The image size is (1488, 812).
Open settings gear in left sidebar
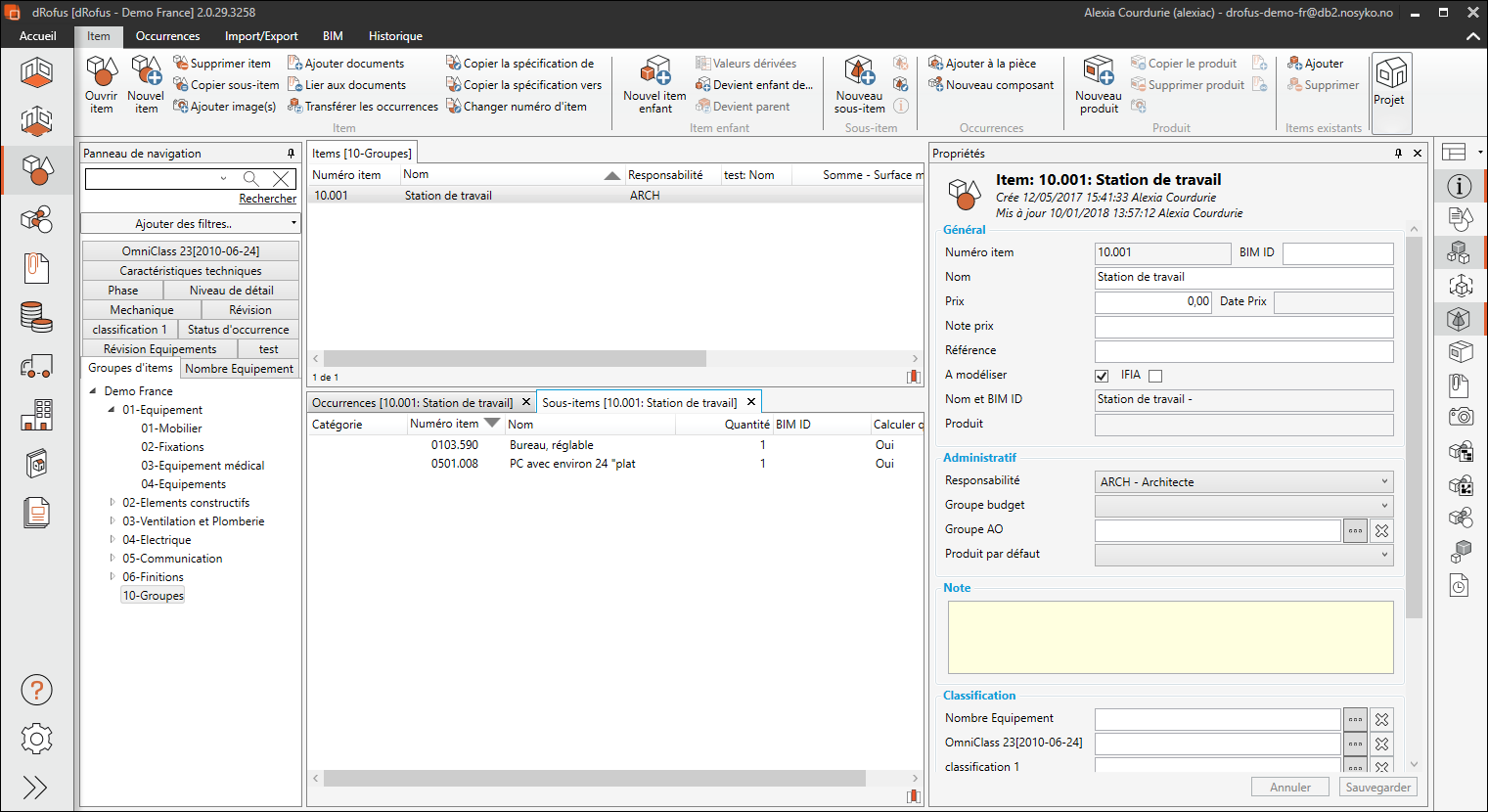pyautogui.click(x=36, y=739)
